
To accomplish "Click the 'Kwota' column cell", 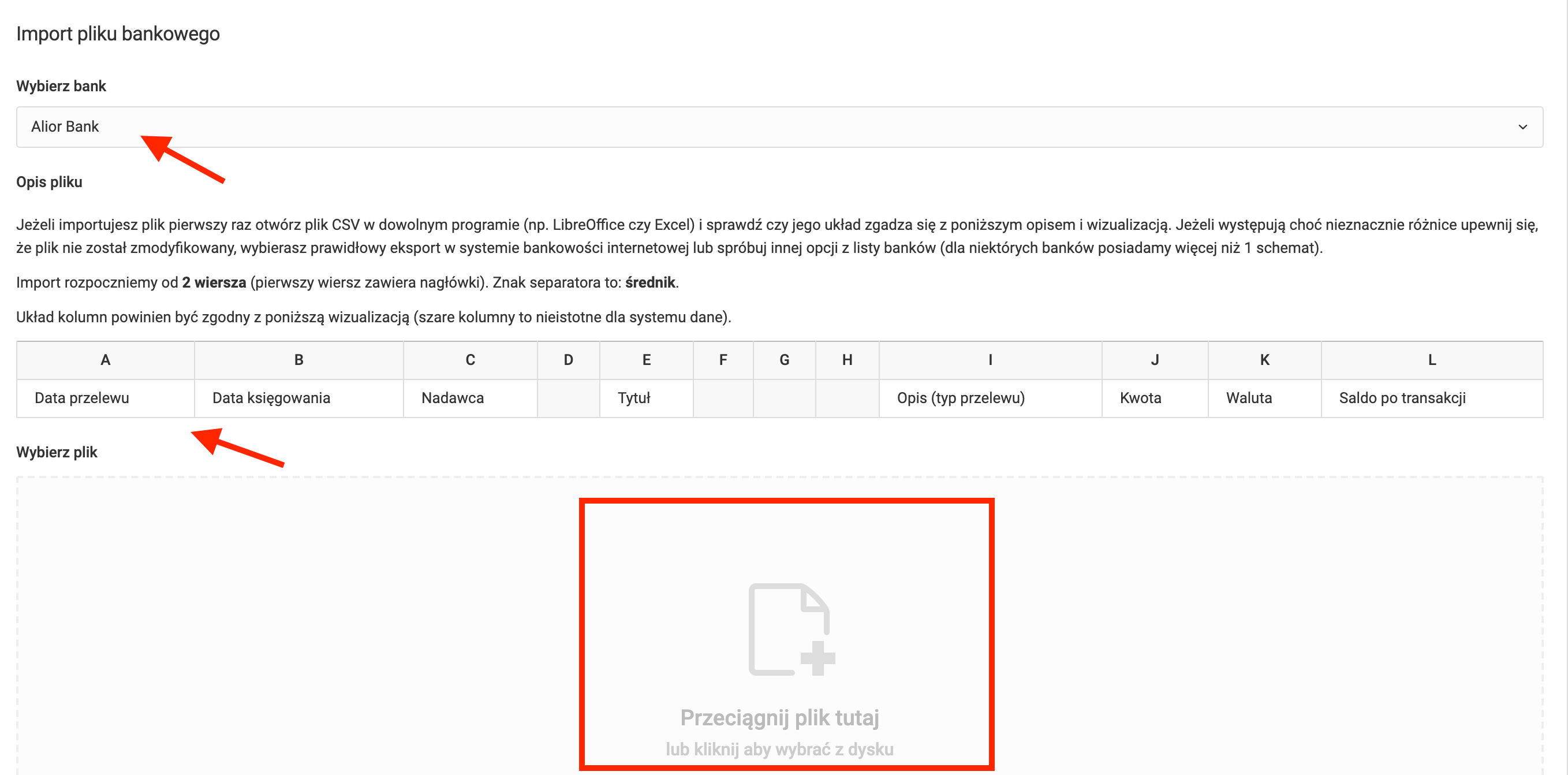I will tap(1140, 398).
